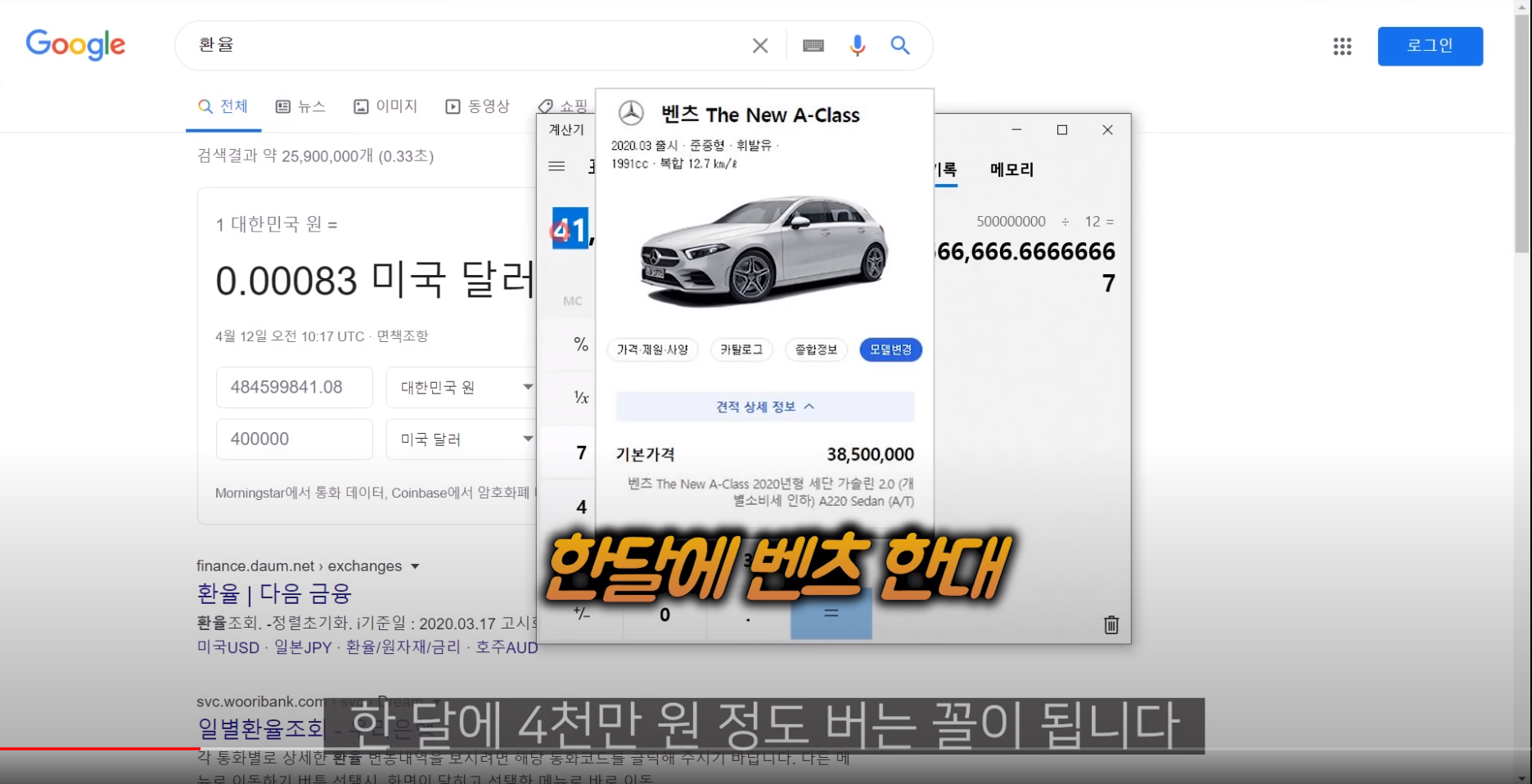Collapse the 견적 상세 정보 section

coord(765,407)
